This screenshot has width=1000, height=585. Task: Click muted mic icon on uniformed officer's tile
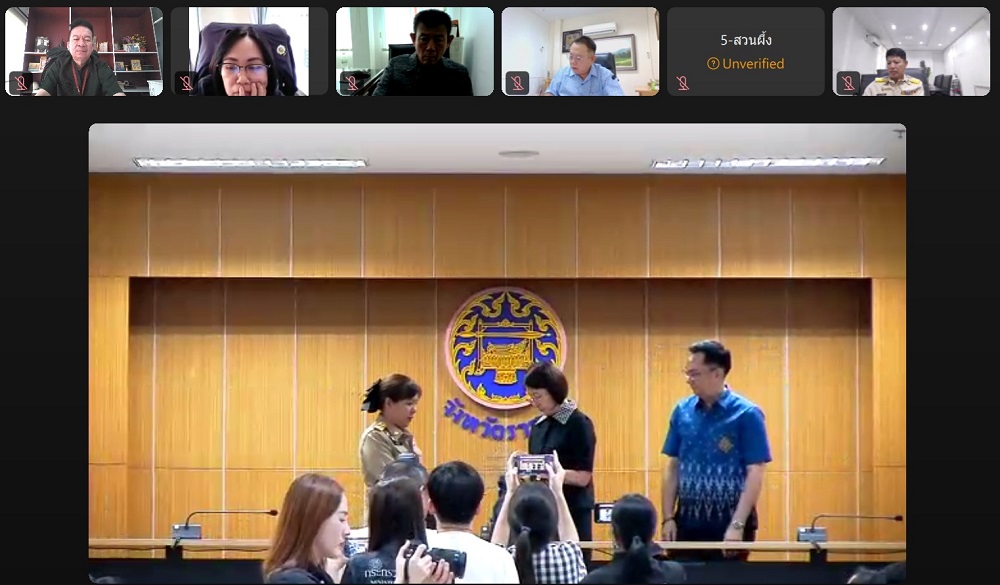pos(848,83)
